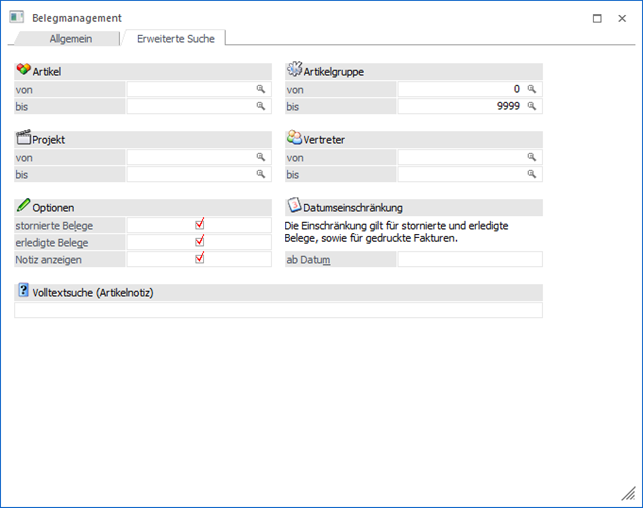Click the resize grip at window corner
Image resolution: width=643 pixels, height=508 pixels.
click(628, 493)
